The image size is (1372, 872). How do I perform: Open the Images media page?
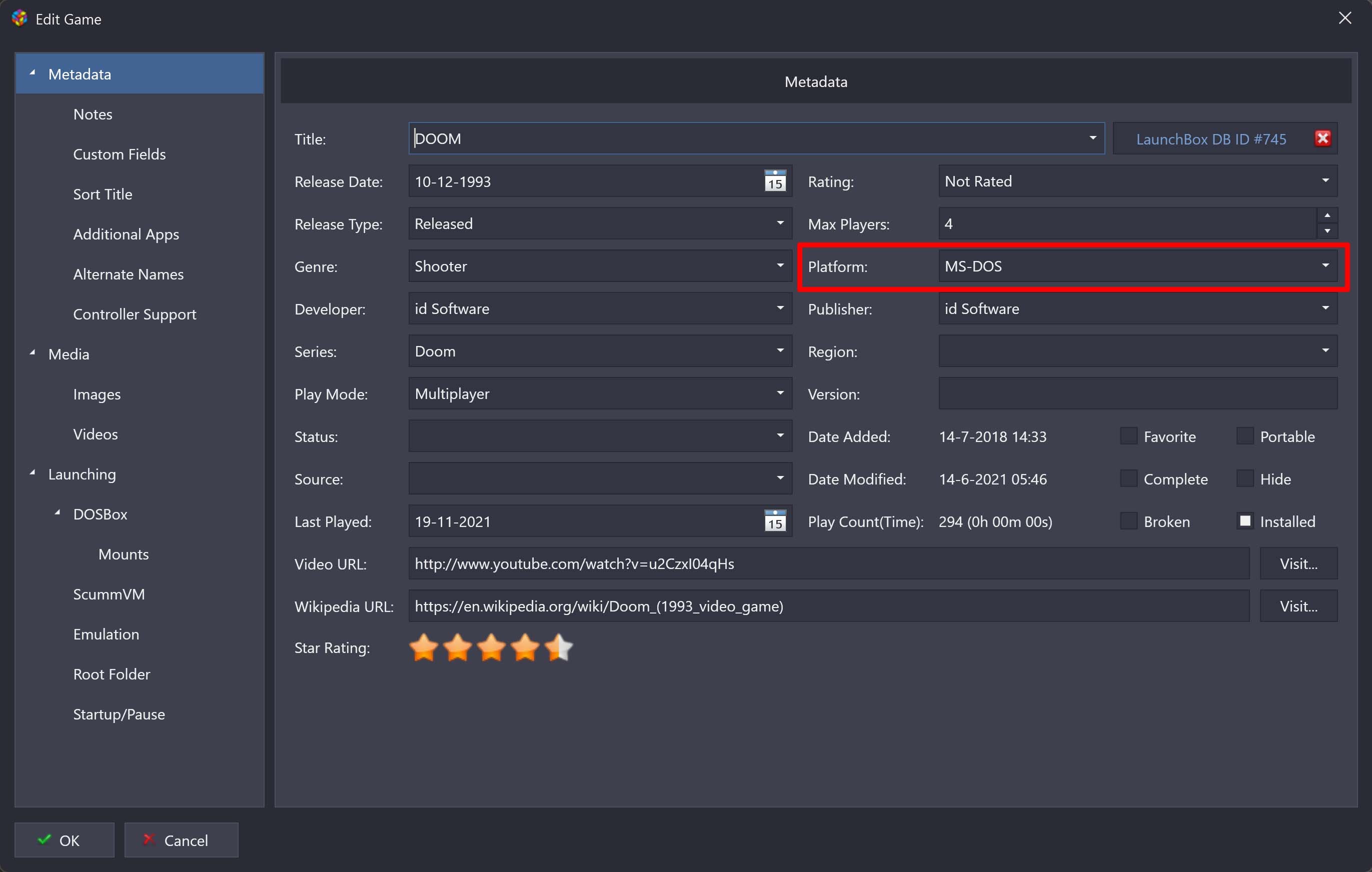(97, 394)
